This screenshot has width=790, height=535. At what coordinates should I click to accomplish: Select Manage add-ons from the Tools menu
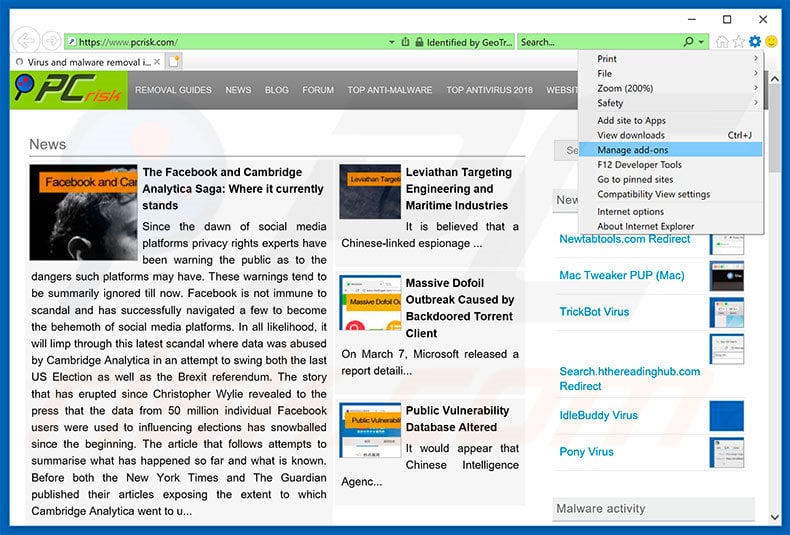tap(632, 150)
